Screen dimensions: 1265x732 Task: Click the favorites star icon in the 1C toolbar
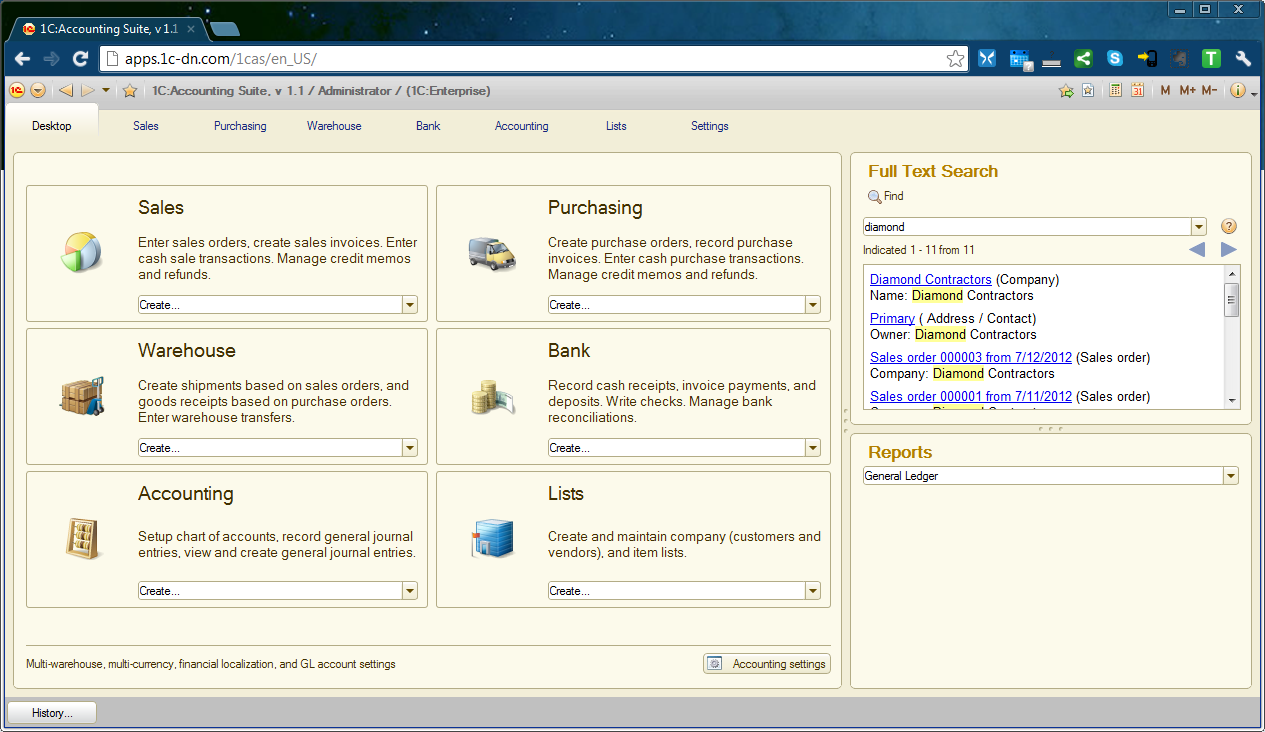[130, 91]
